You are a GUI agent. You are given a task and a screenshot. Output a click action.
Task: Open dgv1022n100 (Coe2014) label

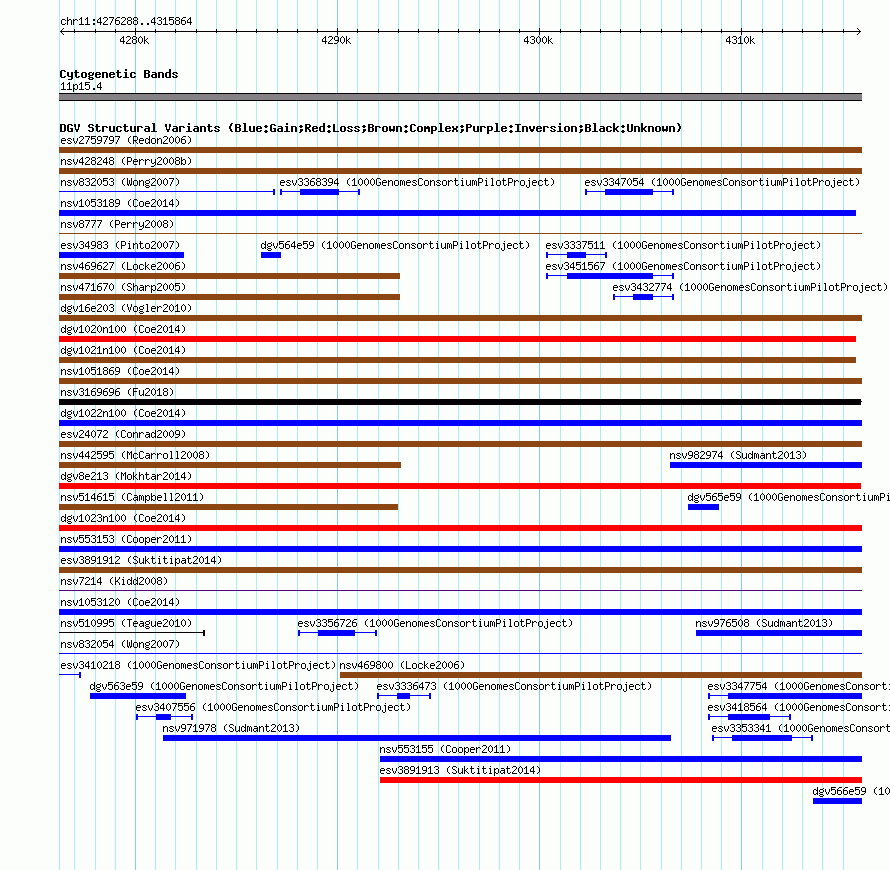(x=123, y=413)
